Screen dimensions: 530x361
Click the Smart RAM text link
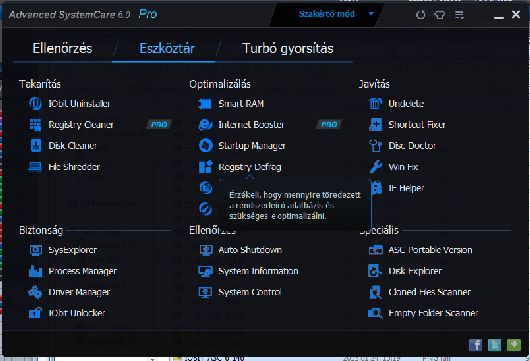241,104
